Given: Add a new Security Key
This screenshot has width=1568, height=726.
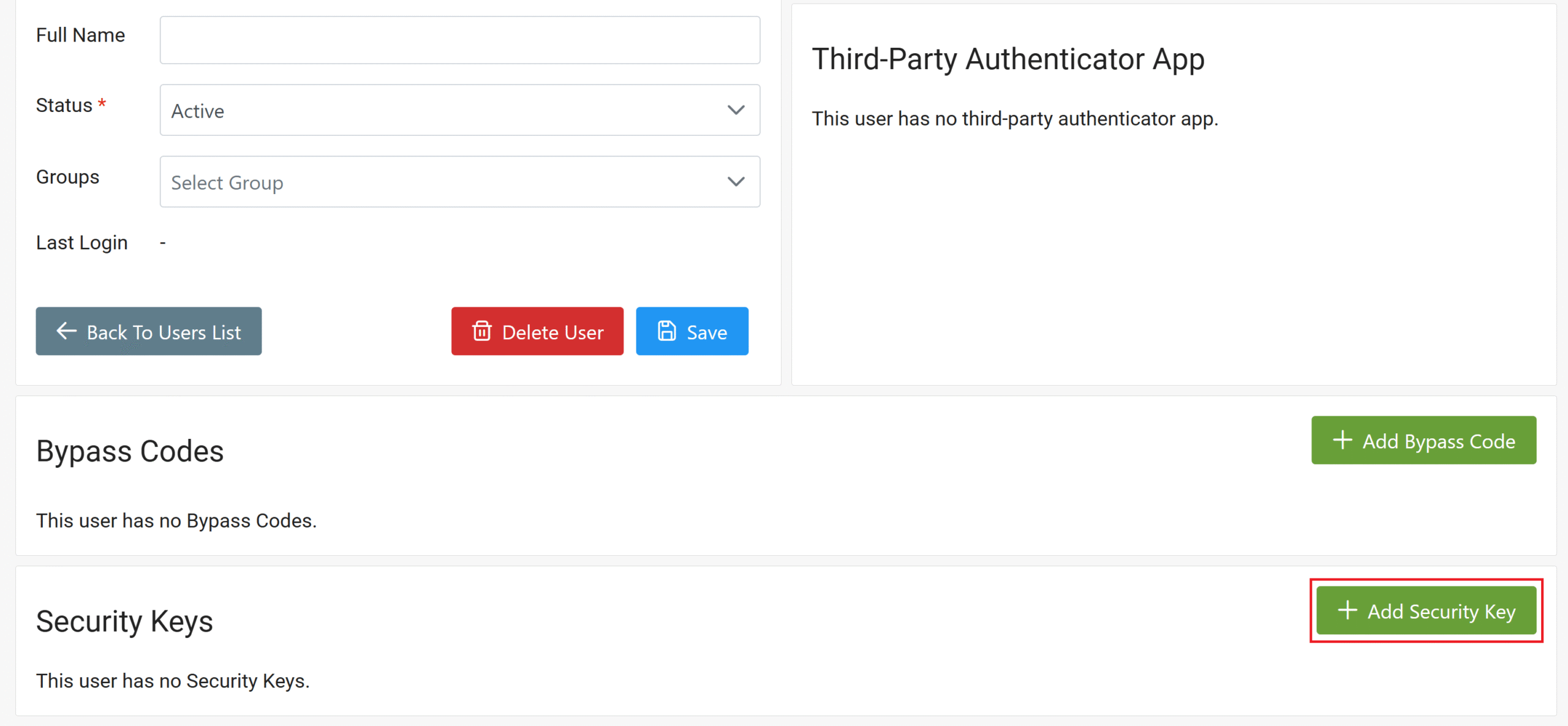Looking at the screenshot, I should [1426, 610].
